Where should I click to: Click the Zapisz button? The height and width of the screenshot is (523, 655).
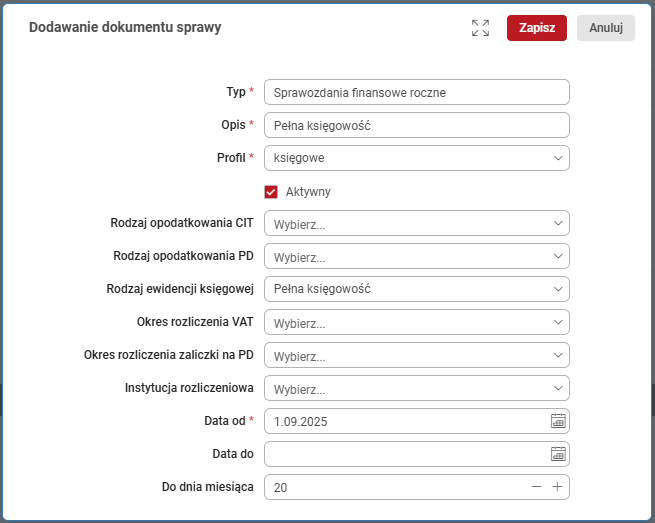(x=537, y=28)
